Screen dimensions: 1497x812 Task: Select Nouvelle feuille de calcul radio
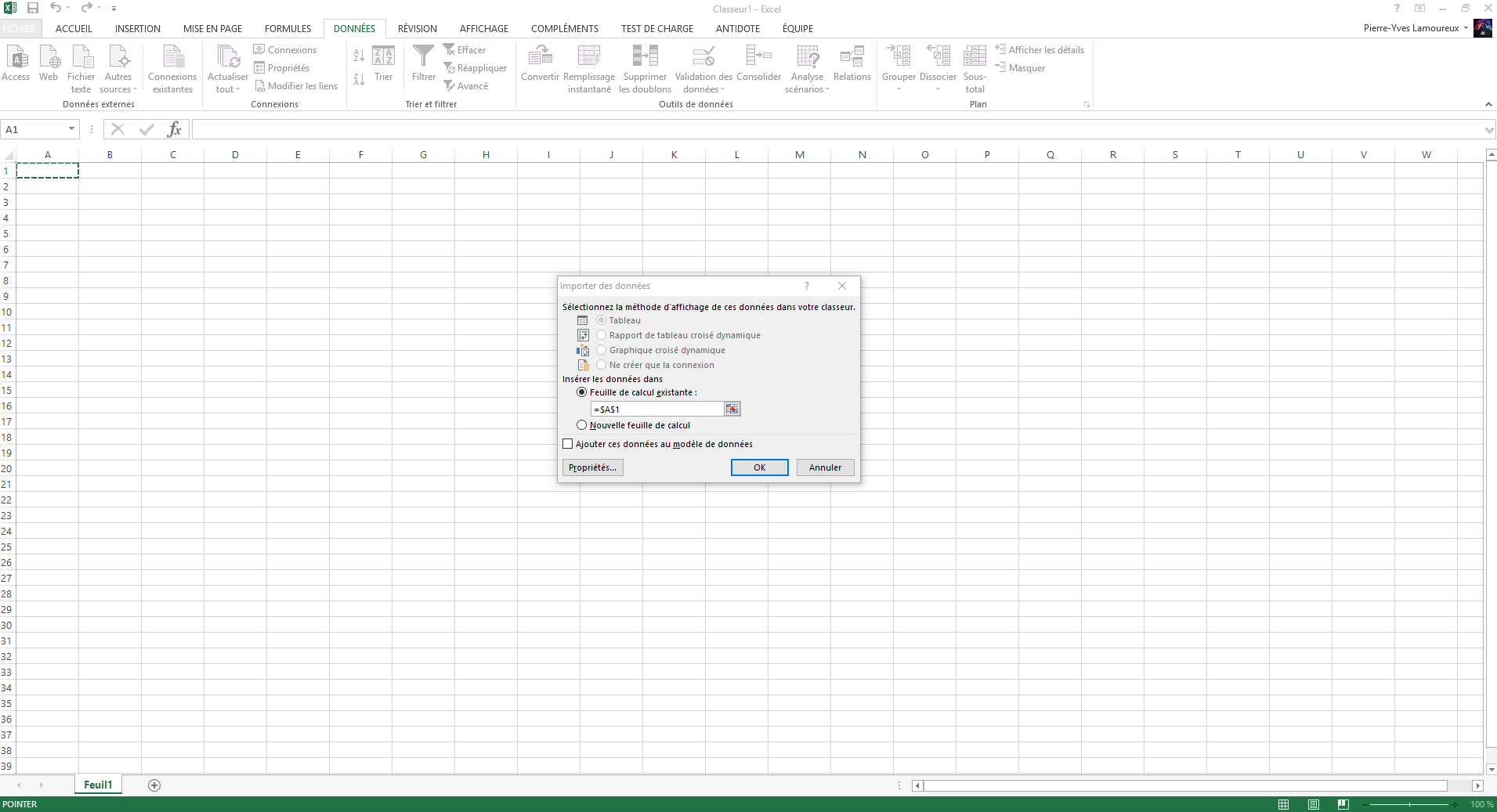[581, 425]
